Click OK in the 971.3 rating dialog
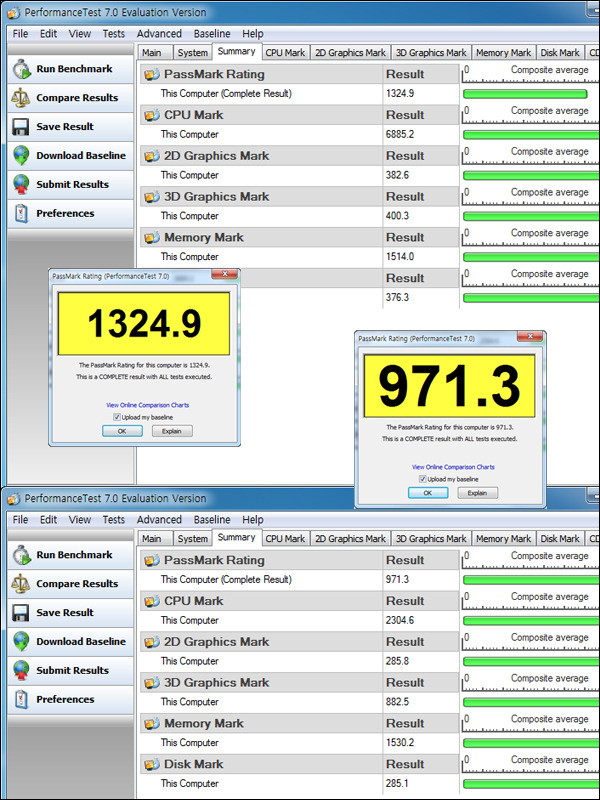 [x=428, y=493]
